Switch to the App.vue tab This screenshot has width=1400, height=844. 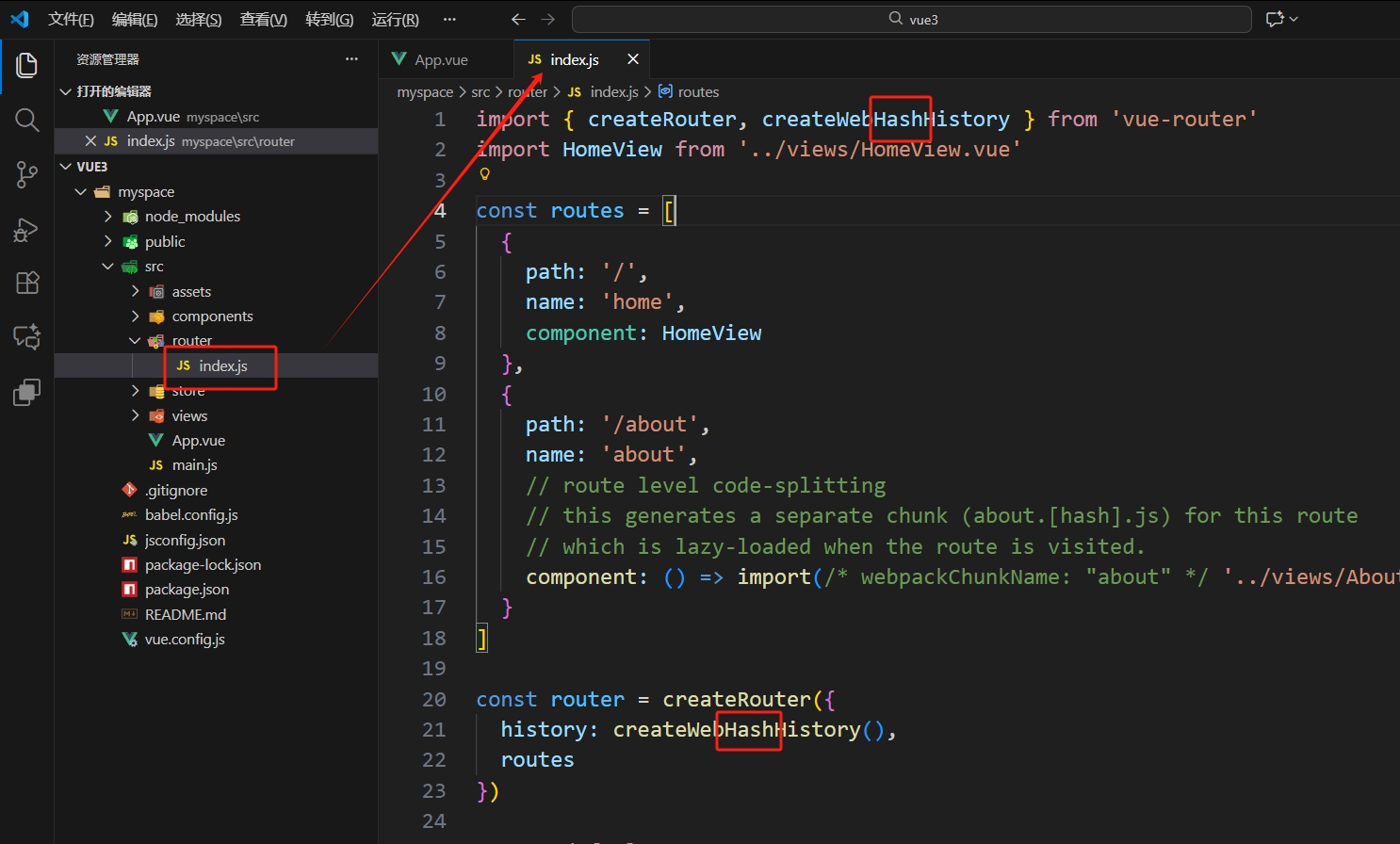tap(441, 59)
